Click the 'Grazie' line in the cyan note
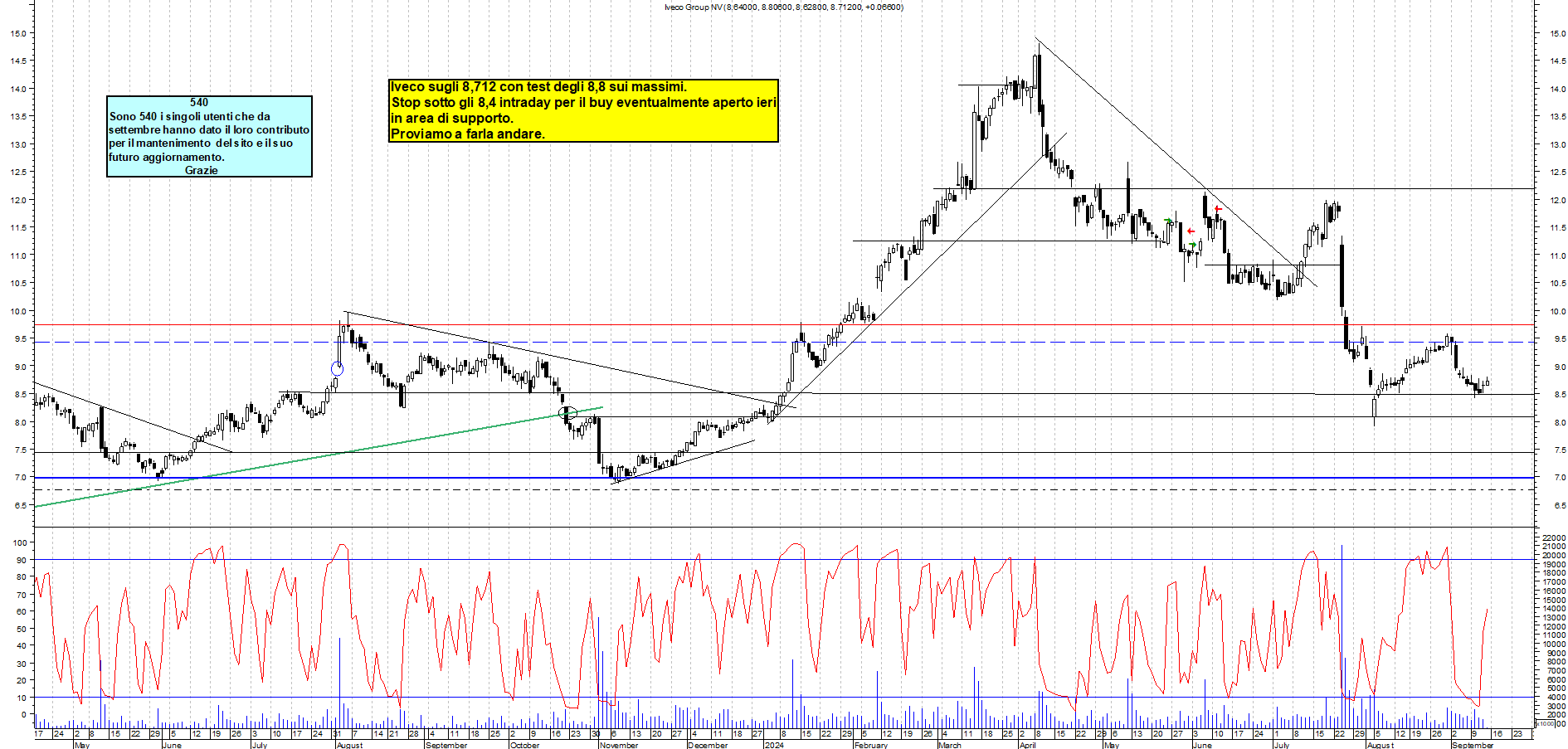Screen dimensions: 1568x749 pos(202,170)
